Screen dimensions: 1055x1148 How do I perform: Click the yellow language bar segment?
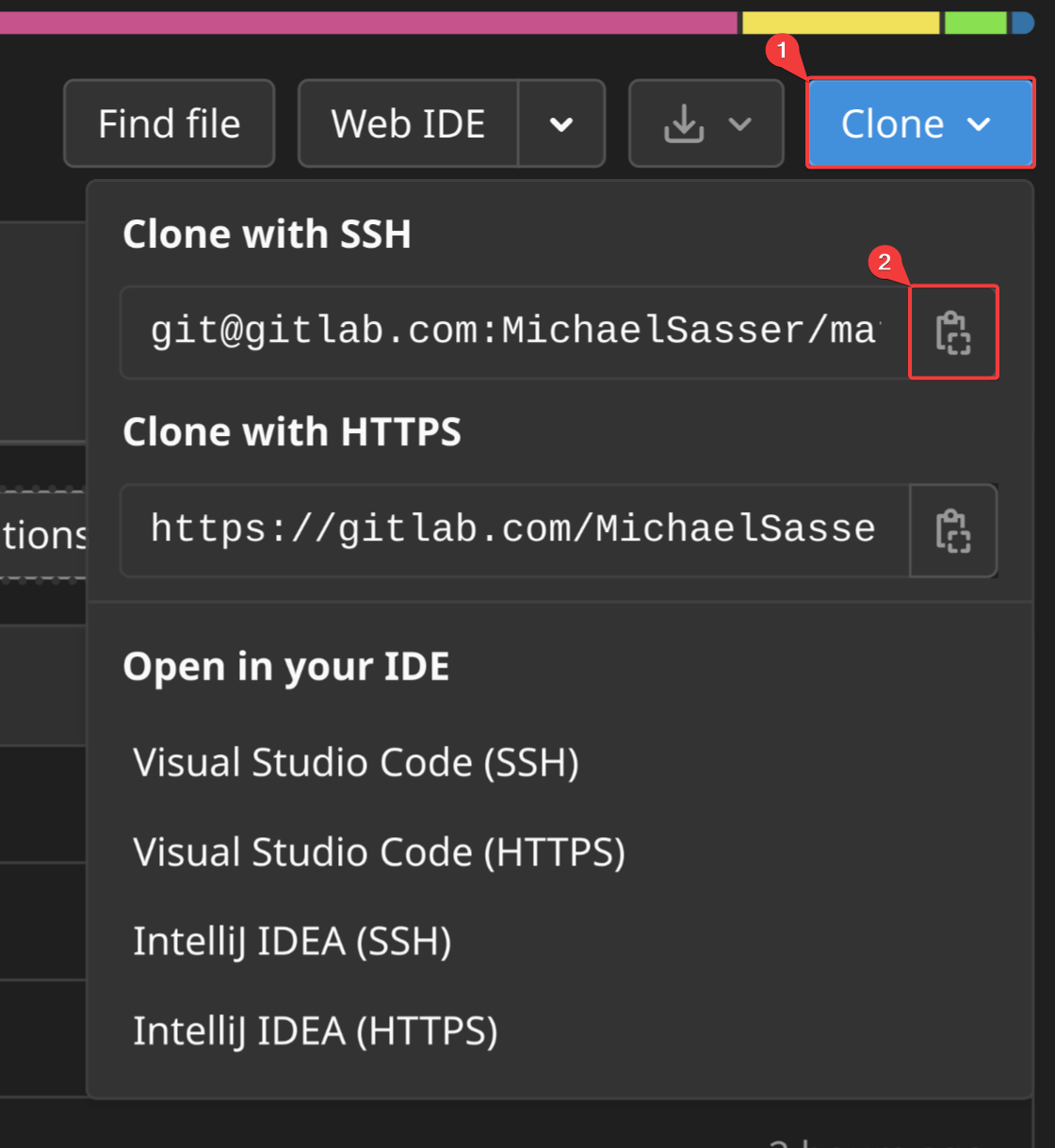click(840, 22)
